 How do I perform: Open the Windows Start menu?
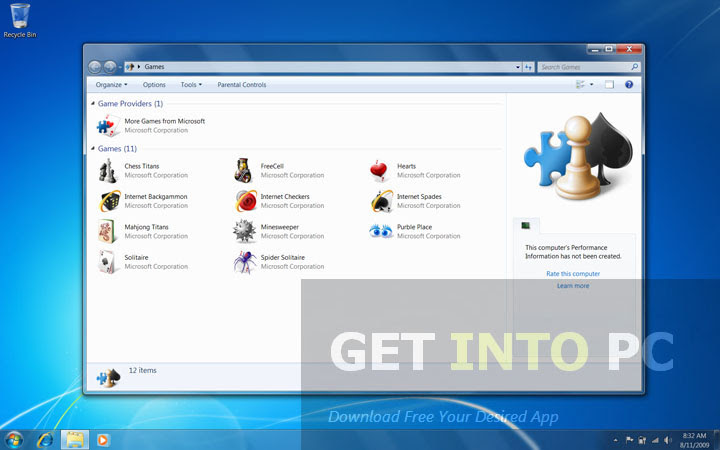click(x=14, y=440)
